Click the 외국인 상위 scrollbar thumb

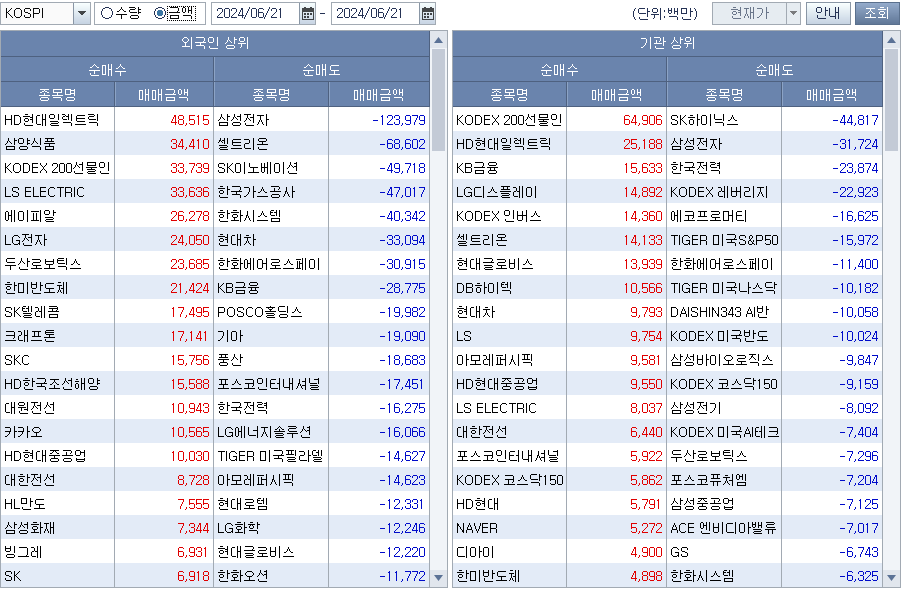pos(438,100)
